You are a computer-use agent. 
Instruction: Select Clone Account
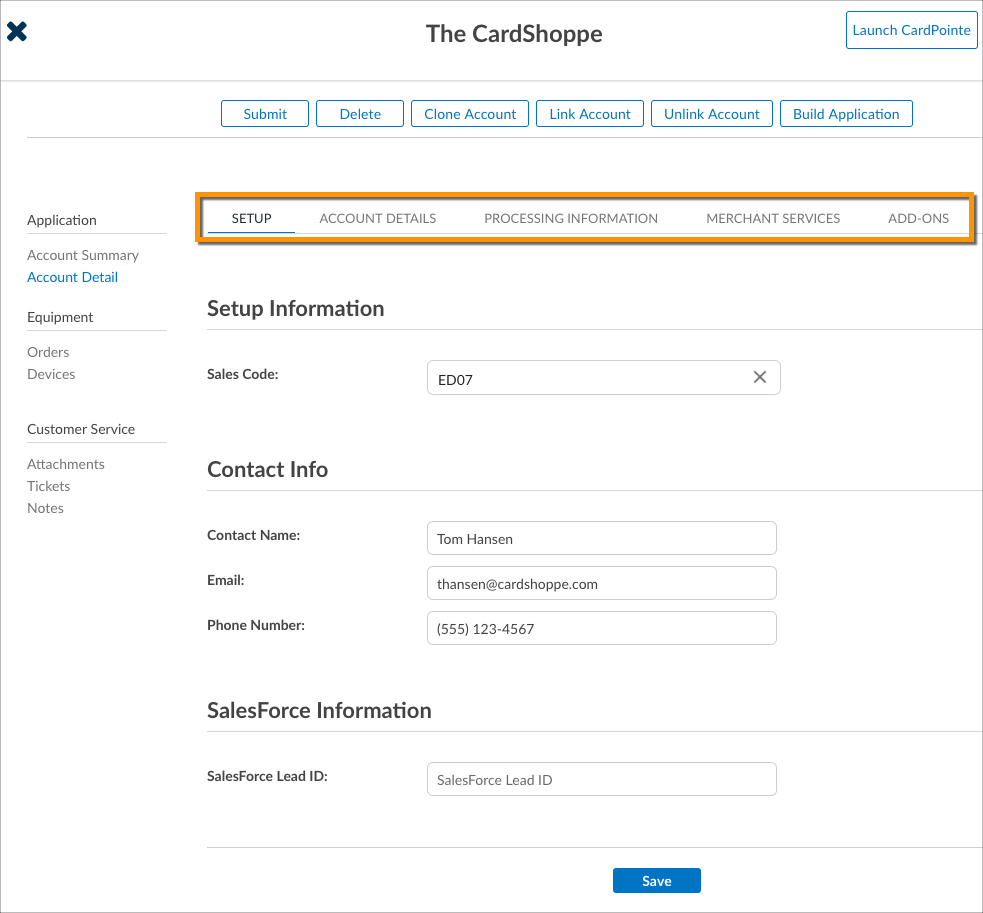point(470,114)
